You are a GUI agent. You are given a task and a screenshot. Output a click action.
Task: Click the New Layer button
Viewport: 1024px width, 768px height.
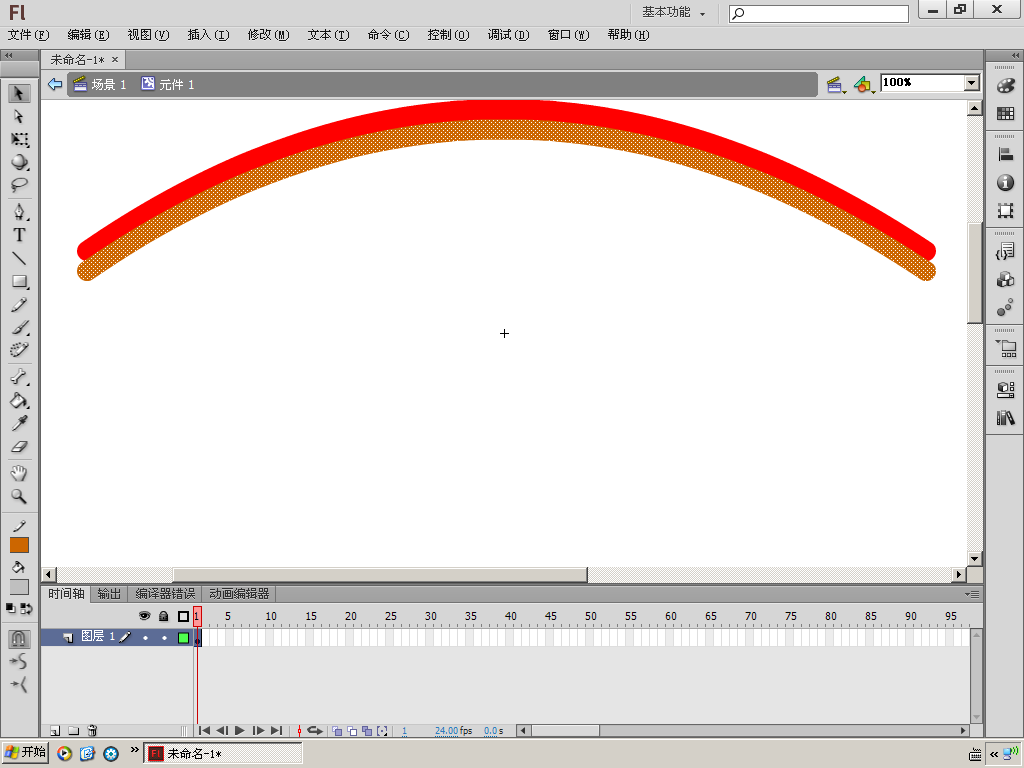[x=55, y=731]
